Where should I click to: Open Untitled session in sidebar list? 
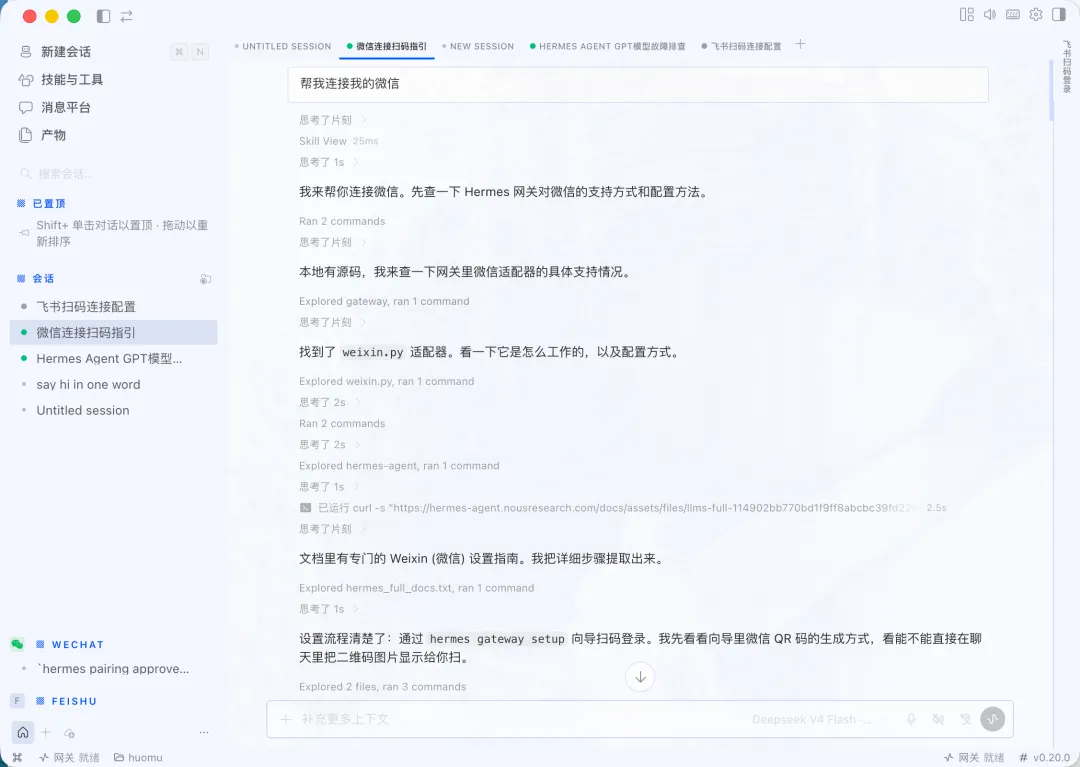[114, 410]
